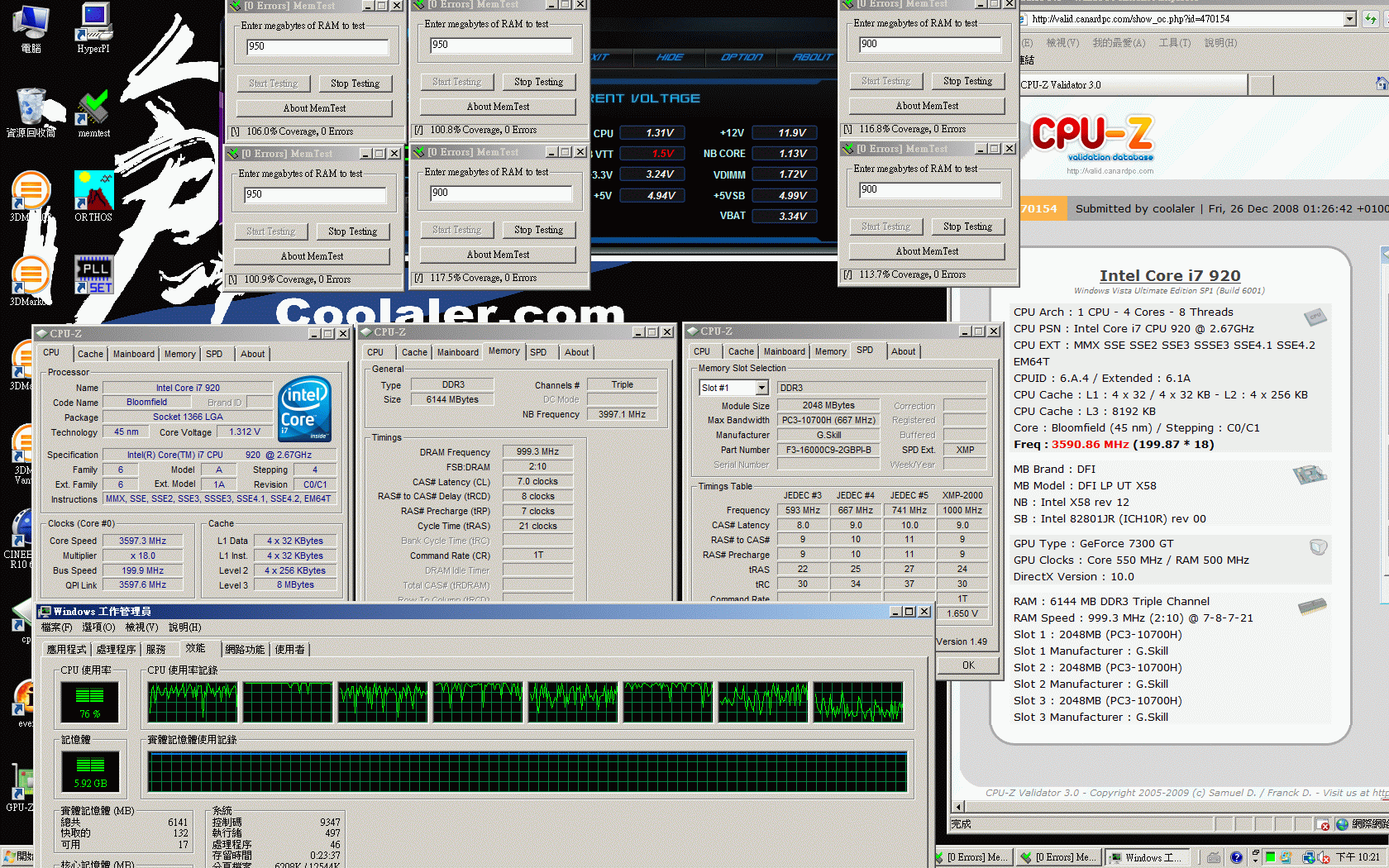Click the popup blocker icon in IE status bar
Image resolution: width=1389 pixels, height=868 pixels.
click(1324, 824)
